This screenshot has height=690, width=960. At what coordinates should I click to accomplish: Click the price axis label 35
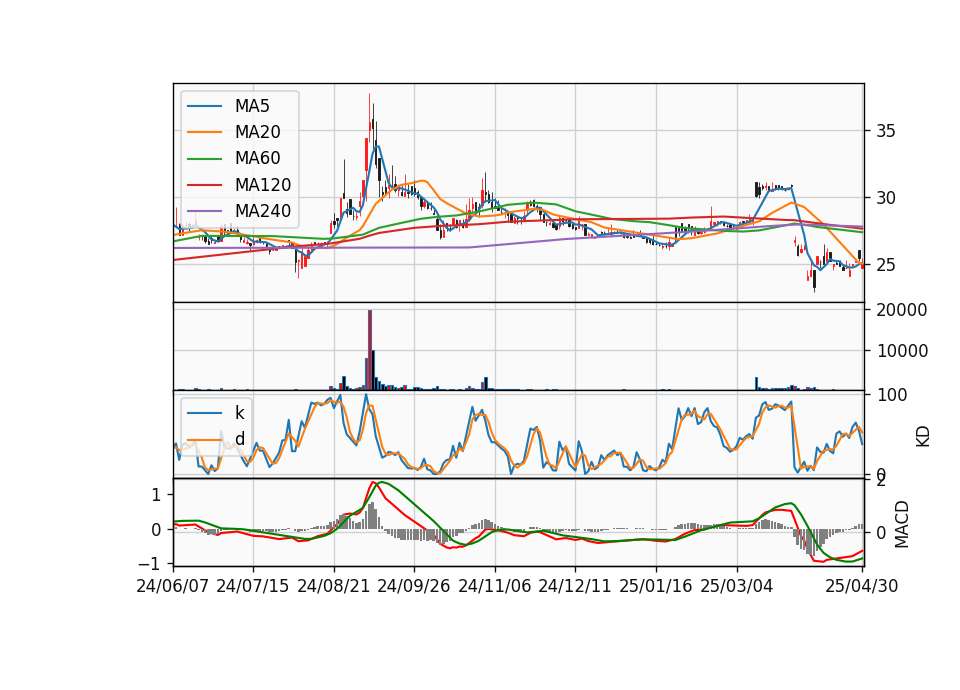tap(886, 131)
